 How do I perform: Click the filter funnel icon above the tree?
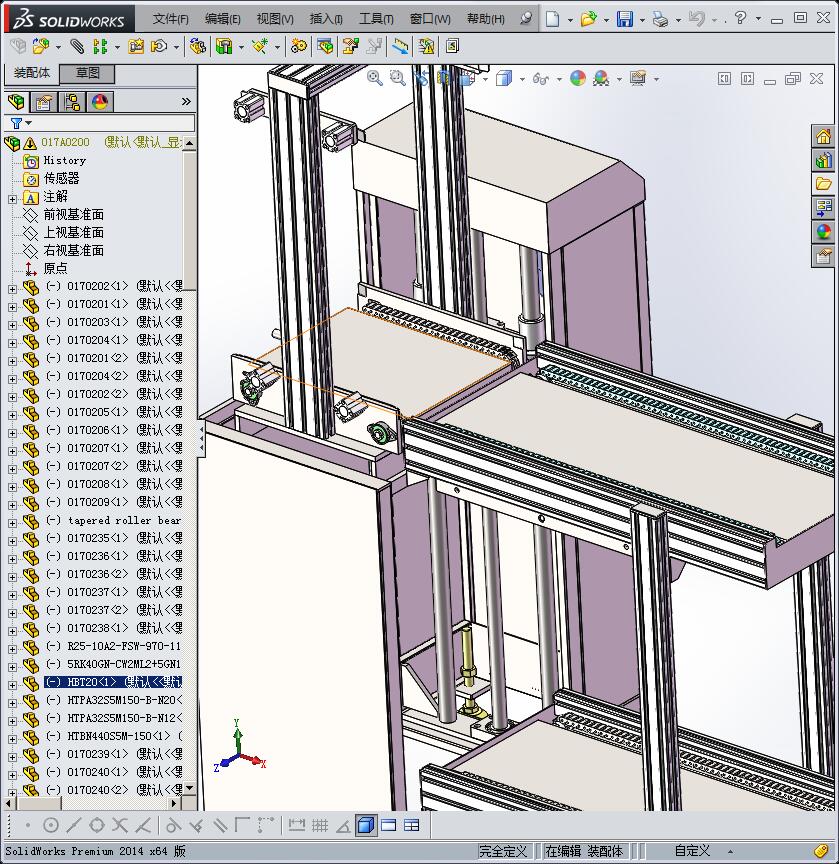(x=16, y=123)
